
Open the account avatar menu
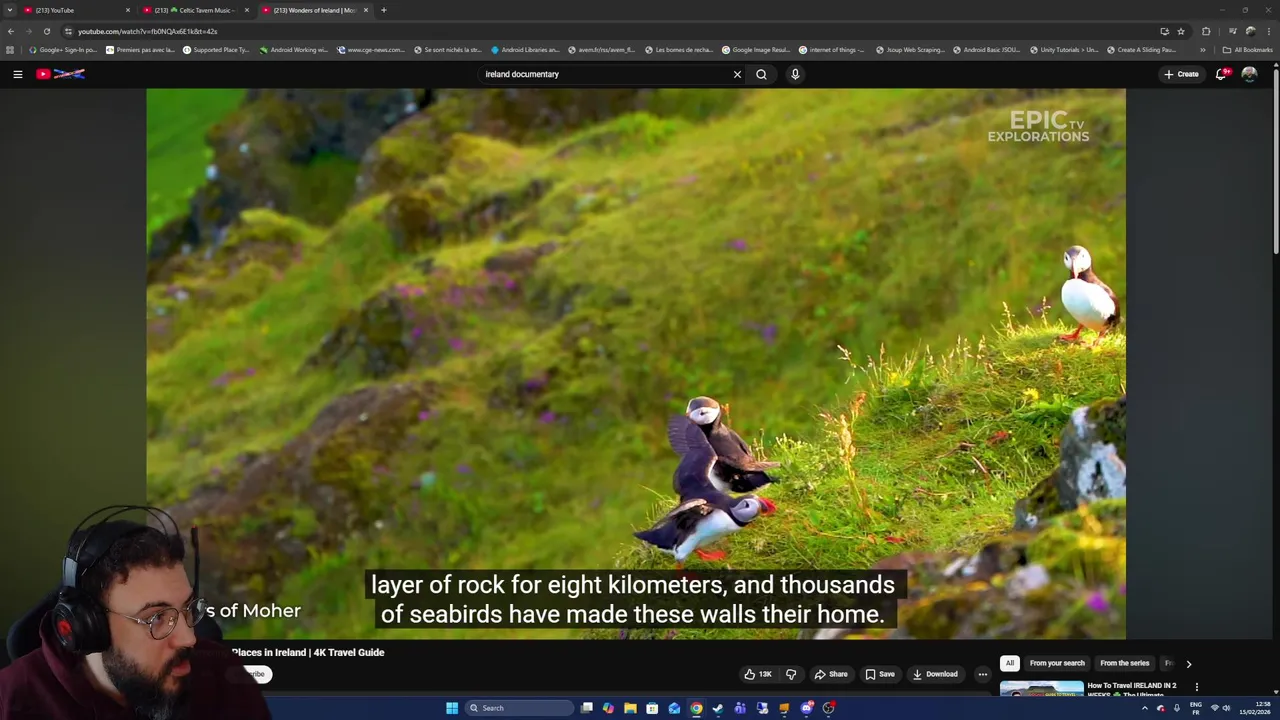[x=1249, y=74]
